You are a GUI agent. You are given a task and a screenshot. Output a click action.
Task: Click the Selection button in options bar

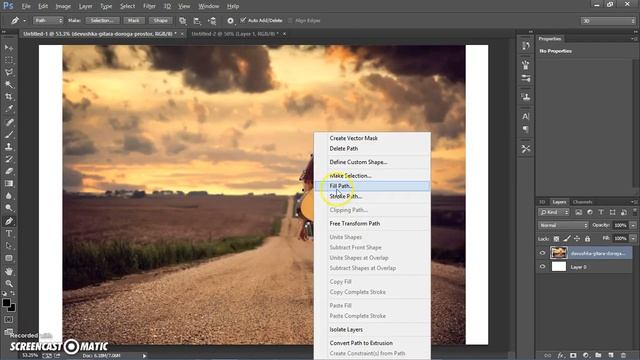pos(102,20)
